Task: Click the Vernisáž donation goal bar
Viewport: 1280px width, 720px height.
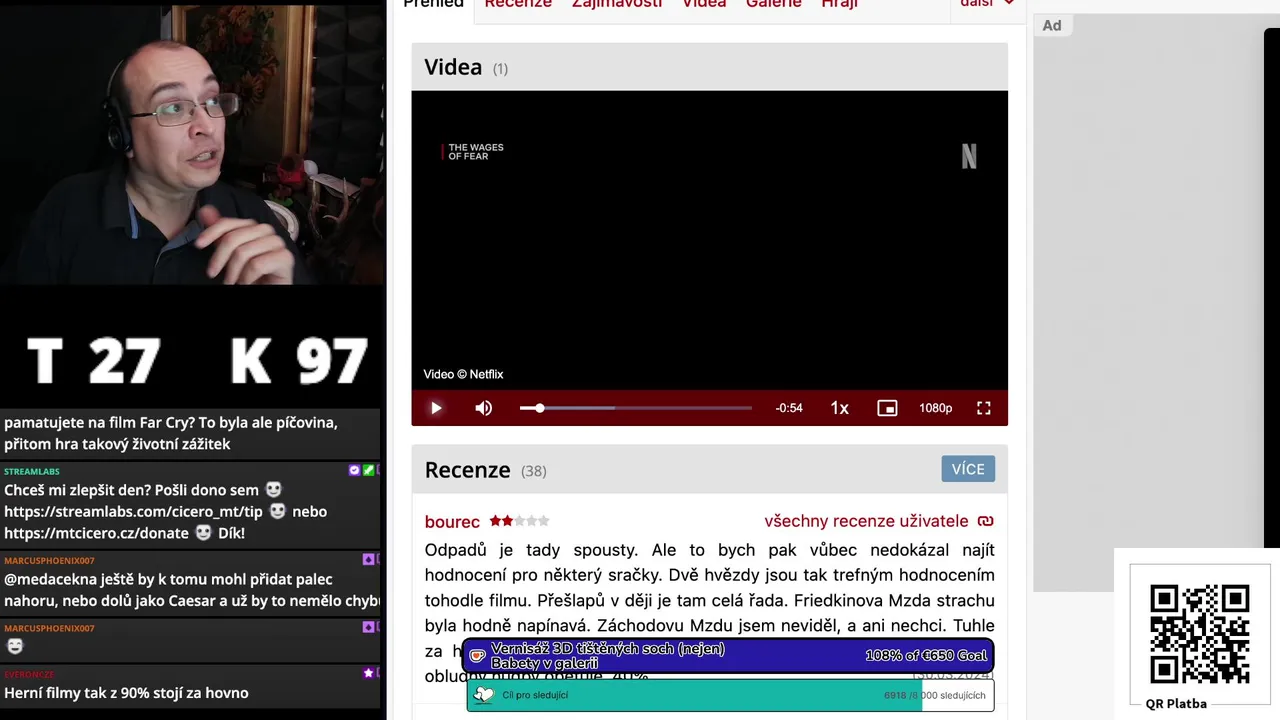Action: (728, 656)
